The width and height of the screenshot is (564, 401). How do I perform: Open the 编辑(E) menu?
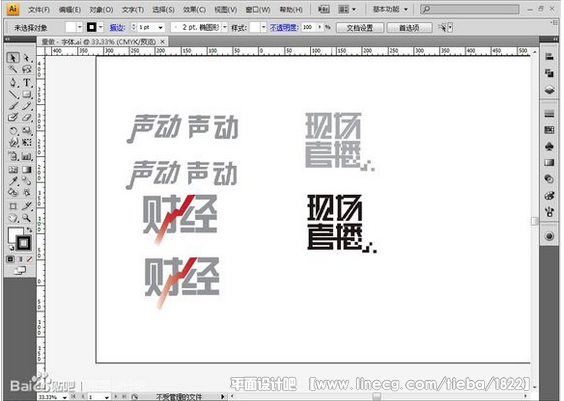tap(70, 10)
